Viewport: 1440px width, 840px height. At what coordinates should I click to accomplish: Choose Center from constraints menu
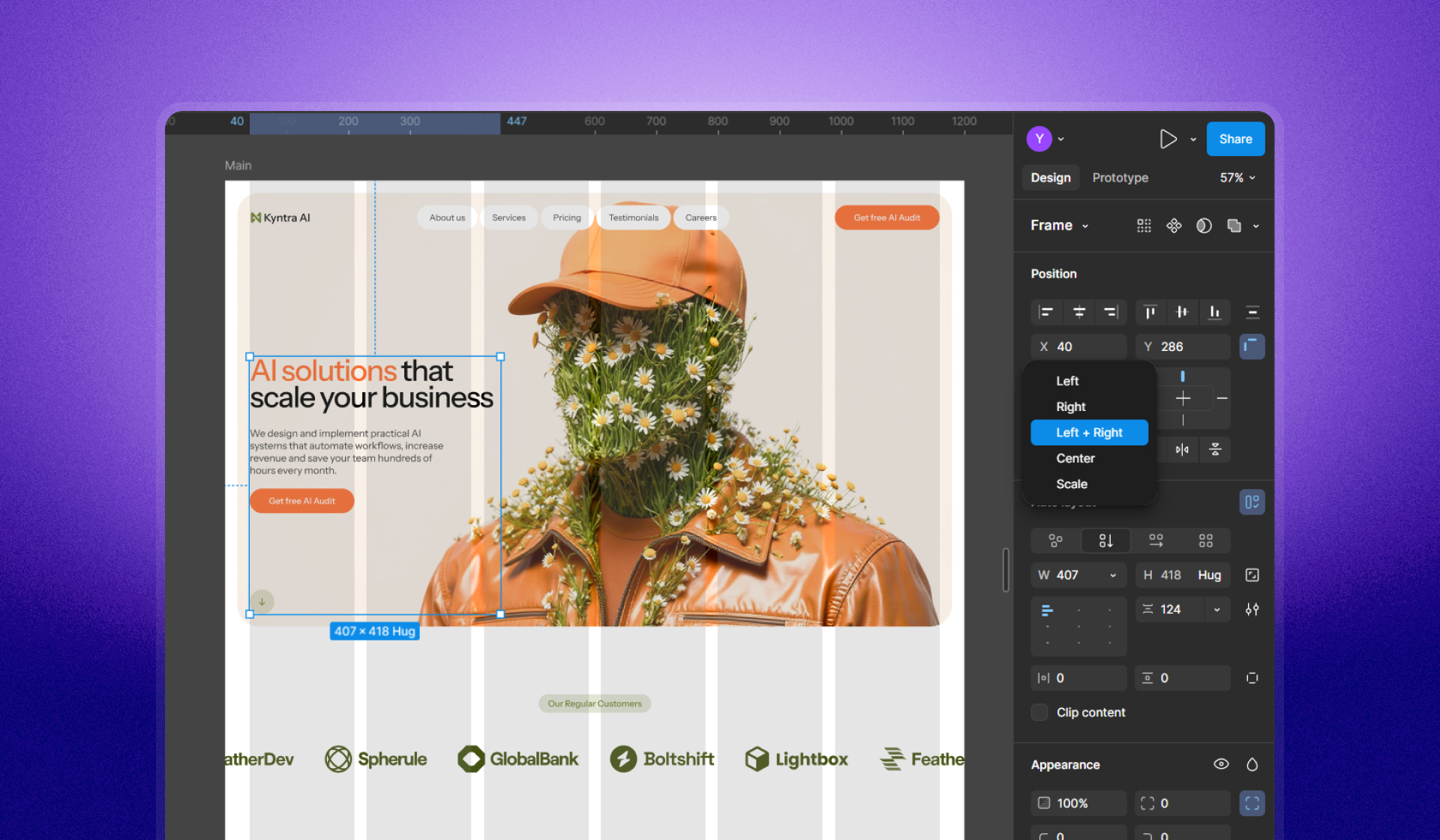(1075, 458)
